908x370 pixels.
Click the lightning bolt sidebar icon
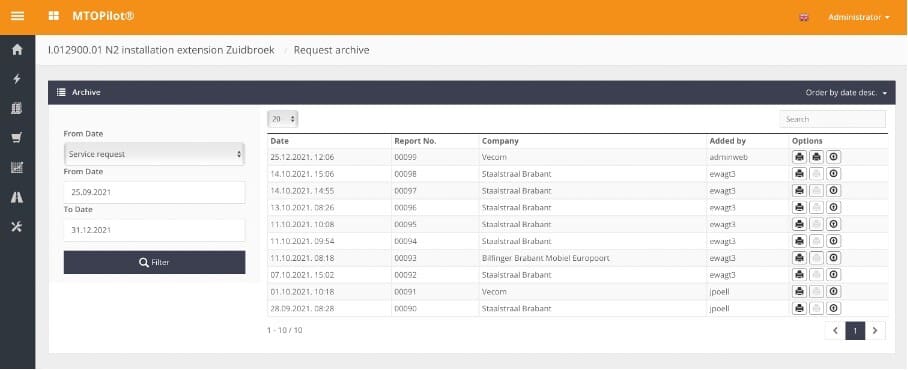point(17,79)
